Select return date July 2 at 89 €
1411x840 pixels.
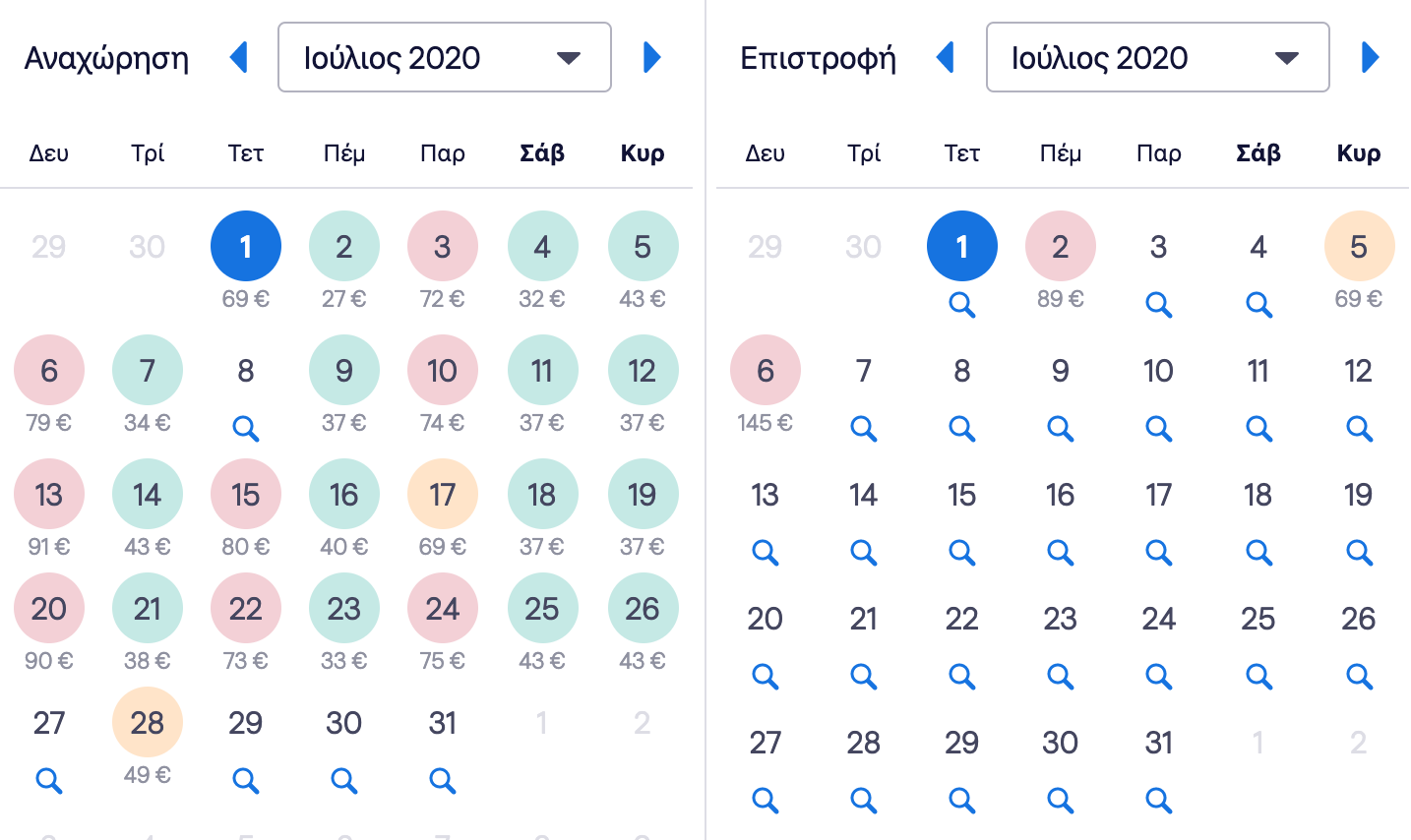[1061, 247]
